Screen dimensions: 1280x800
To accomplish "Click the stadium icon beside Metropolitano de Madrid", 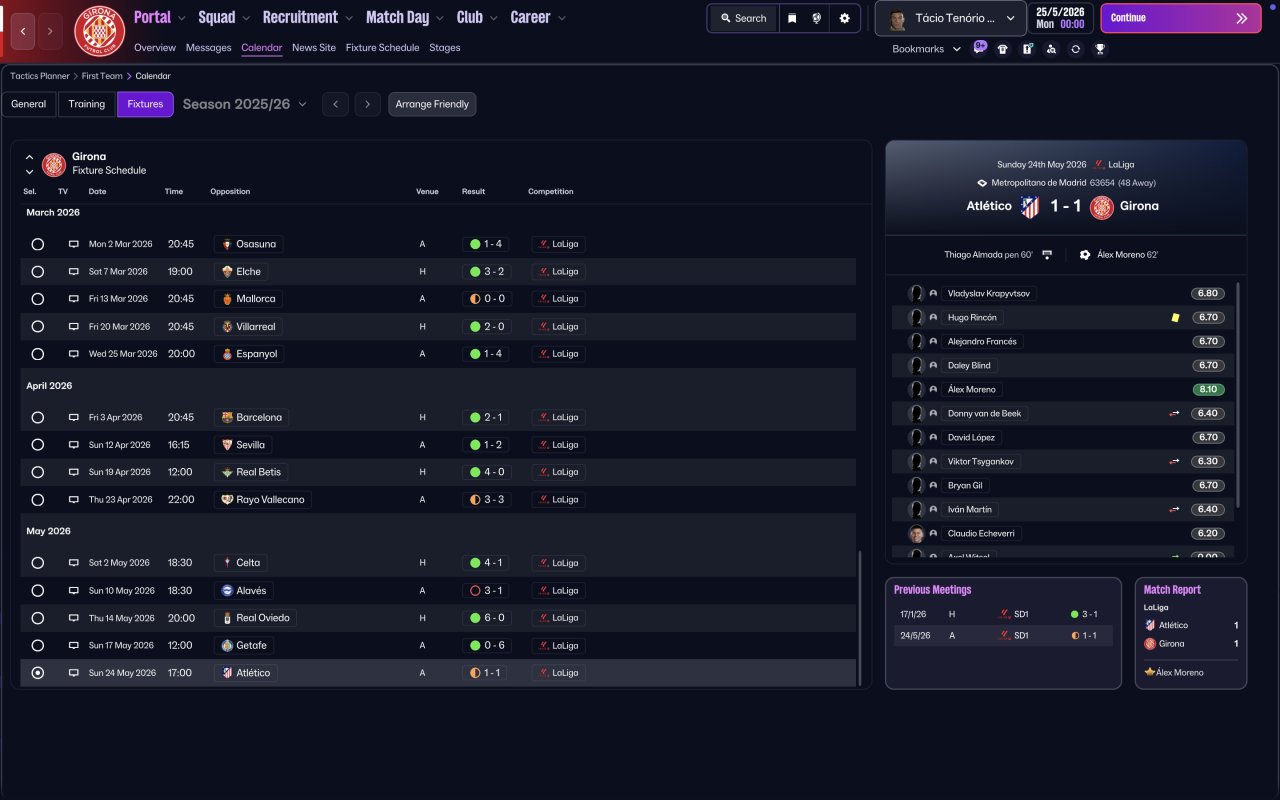I will [x=982, y=183].
